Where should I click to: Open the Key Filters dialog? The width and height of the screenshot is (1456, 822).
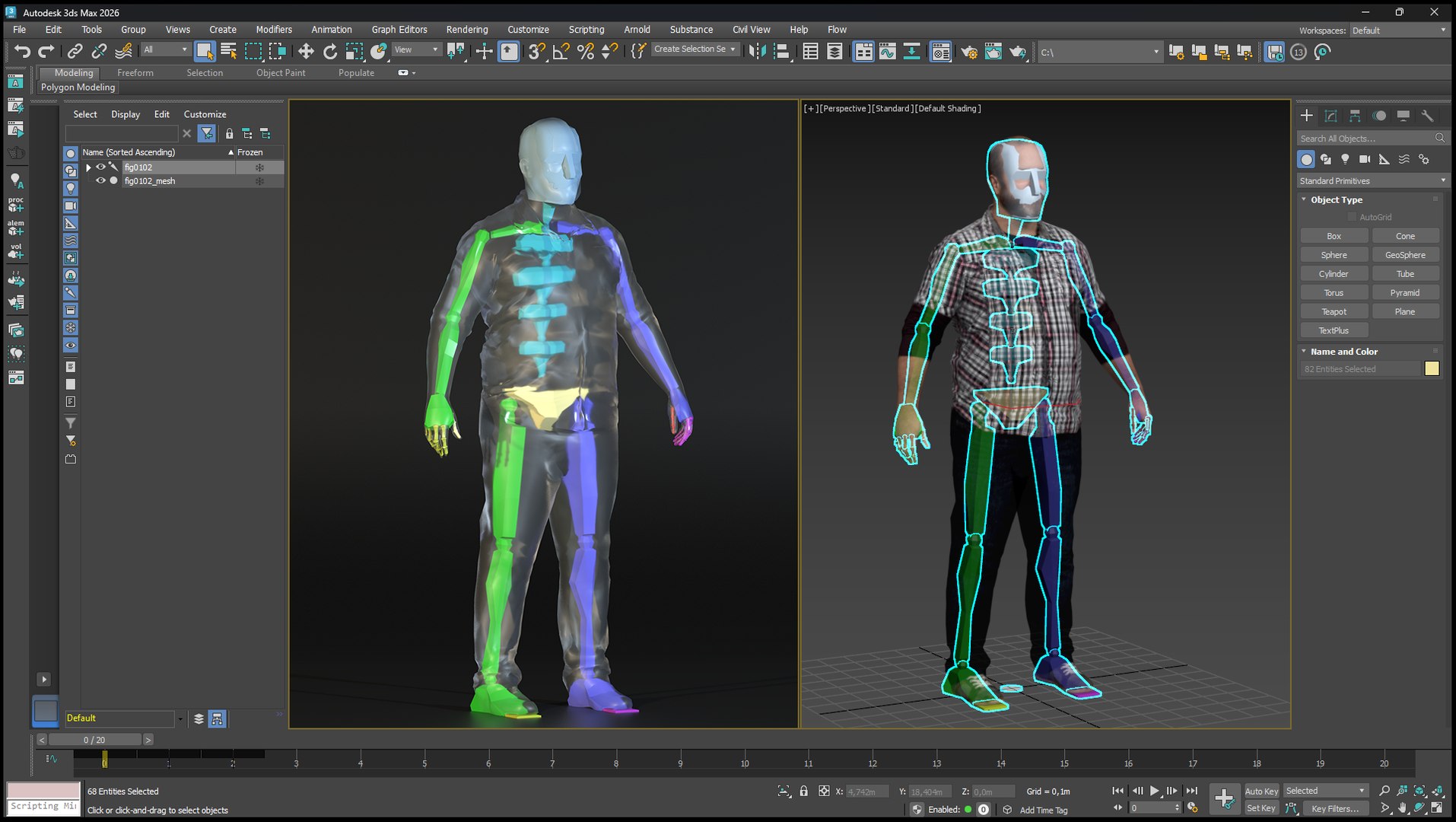1334,808
